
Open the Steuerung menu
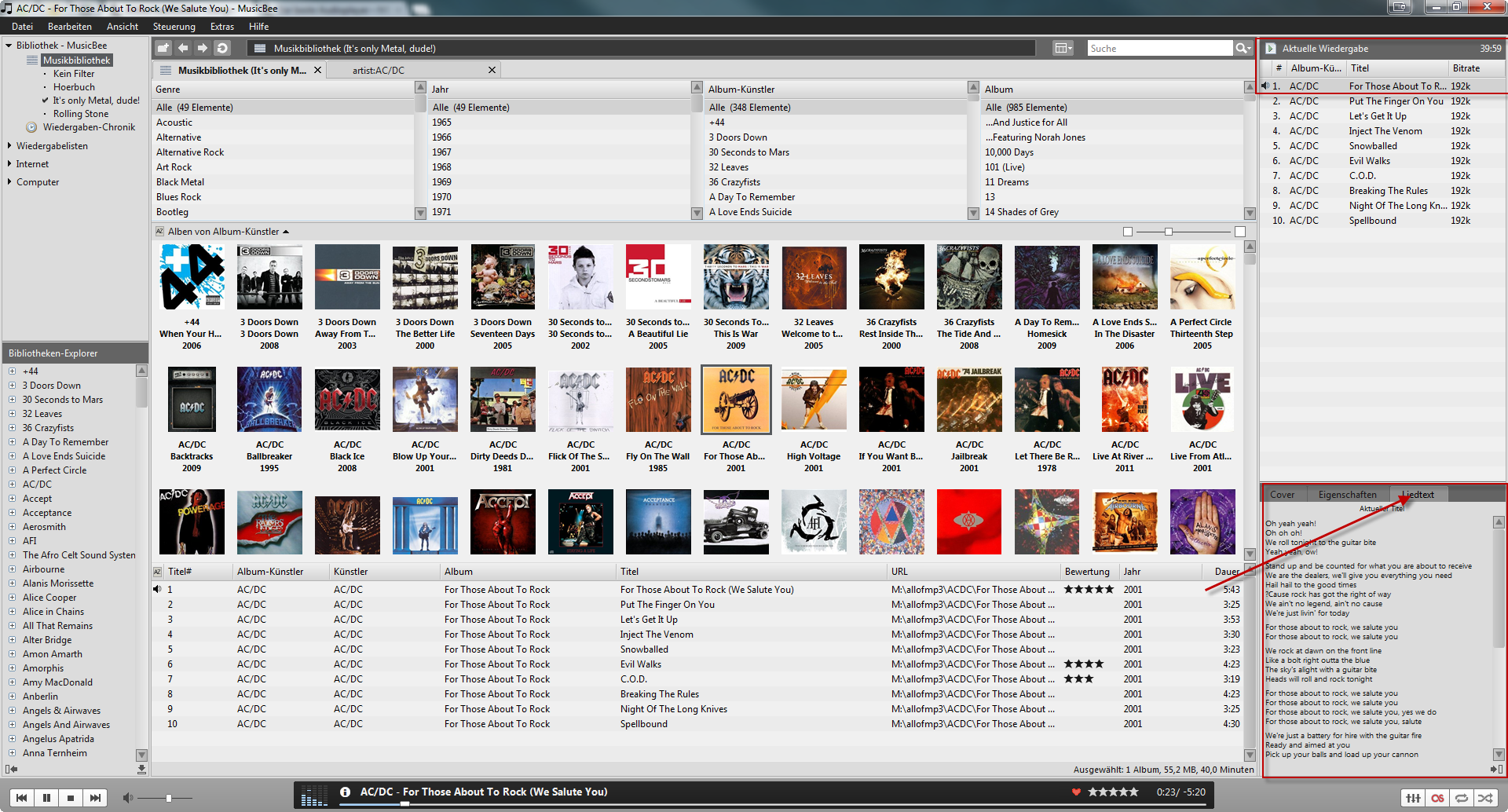[174, 26]
